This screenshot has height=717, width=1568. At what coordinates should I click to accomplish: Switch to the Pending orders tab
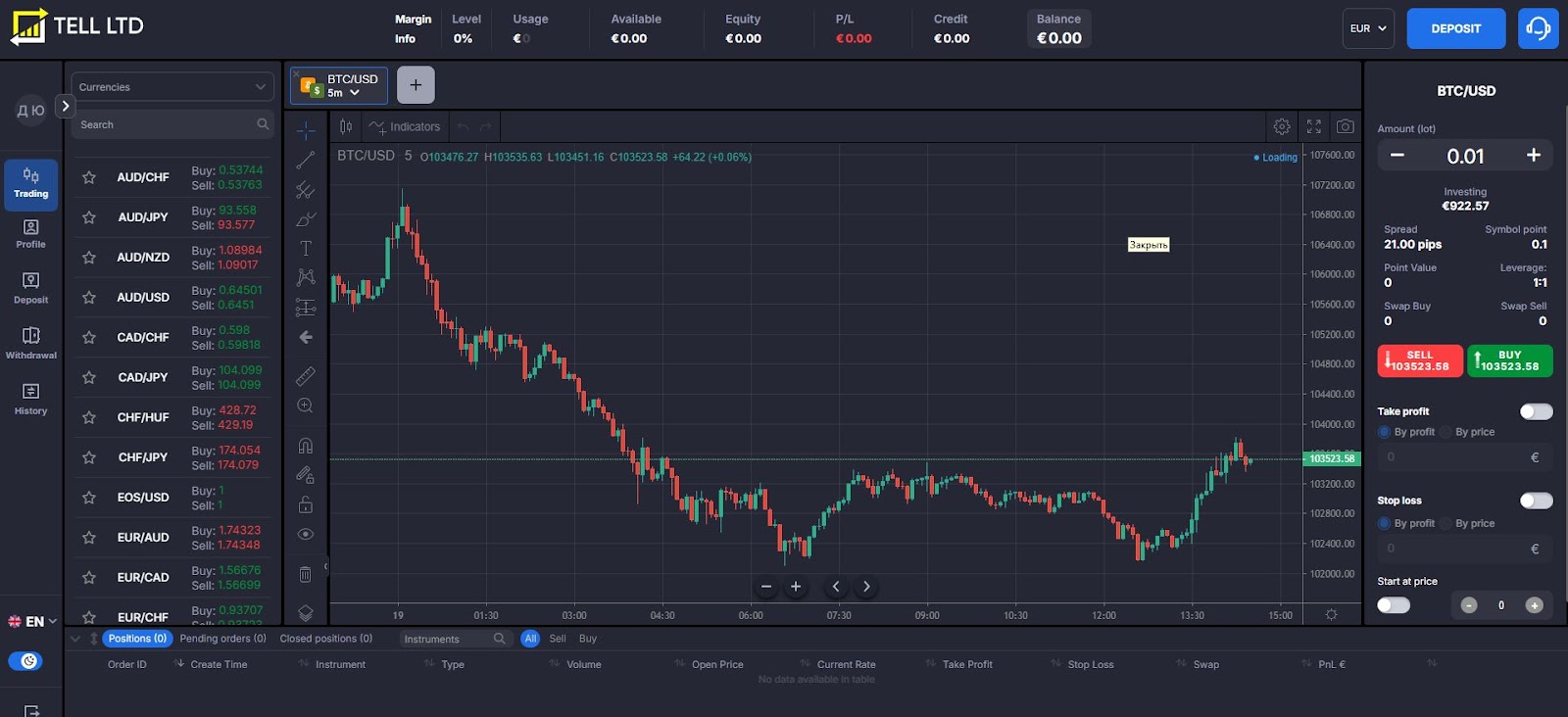point(222,639)
